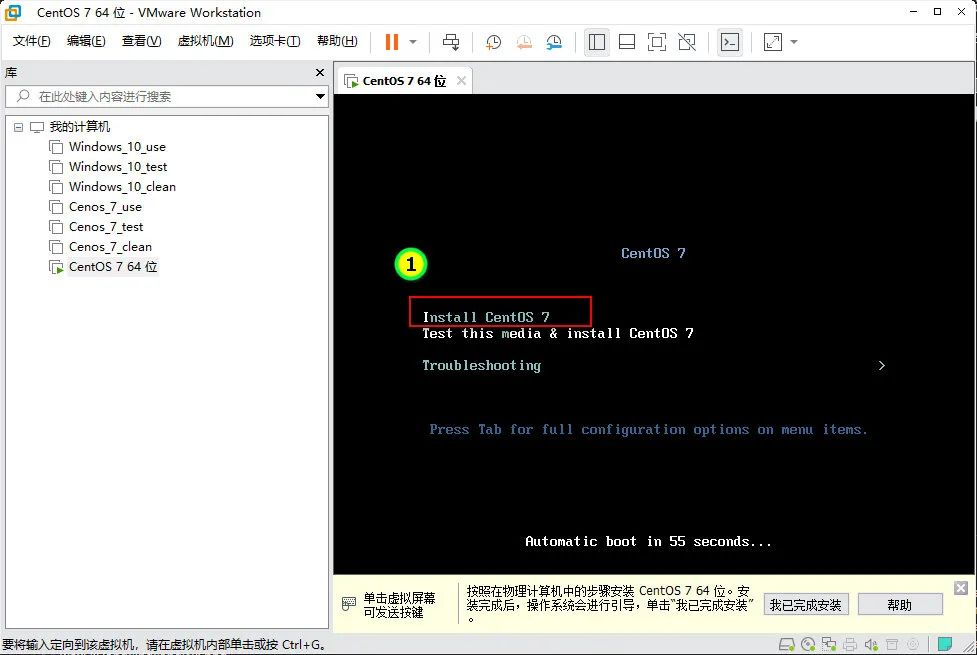Image resolution: width=977 pixels, height=655 pixels.
Task: Click the 我已完成安装 button
Action: [806, 605]
